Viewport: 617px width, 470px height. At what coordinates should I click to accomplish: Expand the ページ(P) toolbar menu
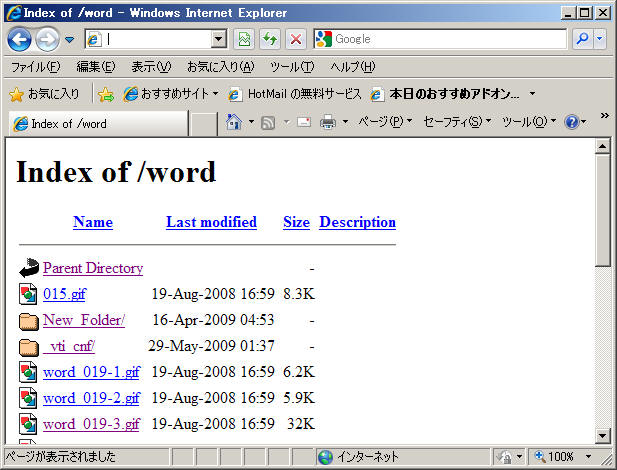pos(384,122)
